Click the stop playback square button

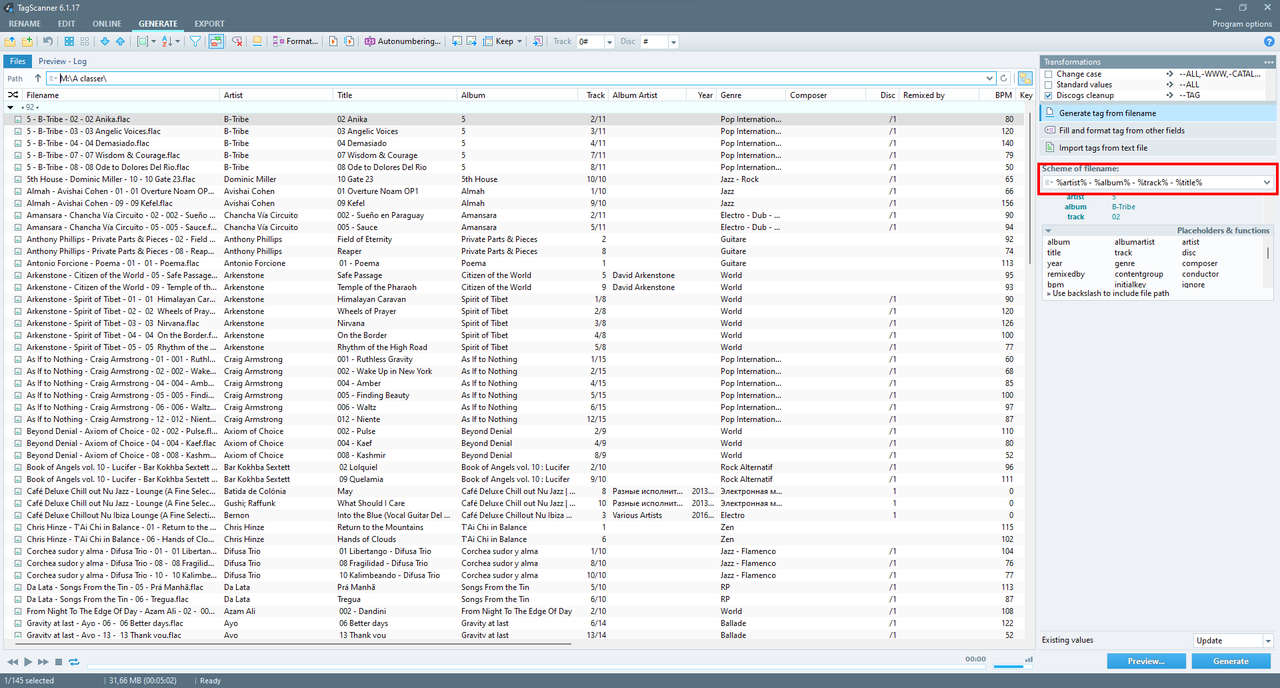[x=59, y=662]
